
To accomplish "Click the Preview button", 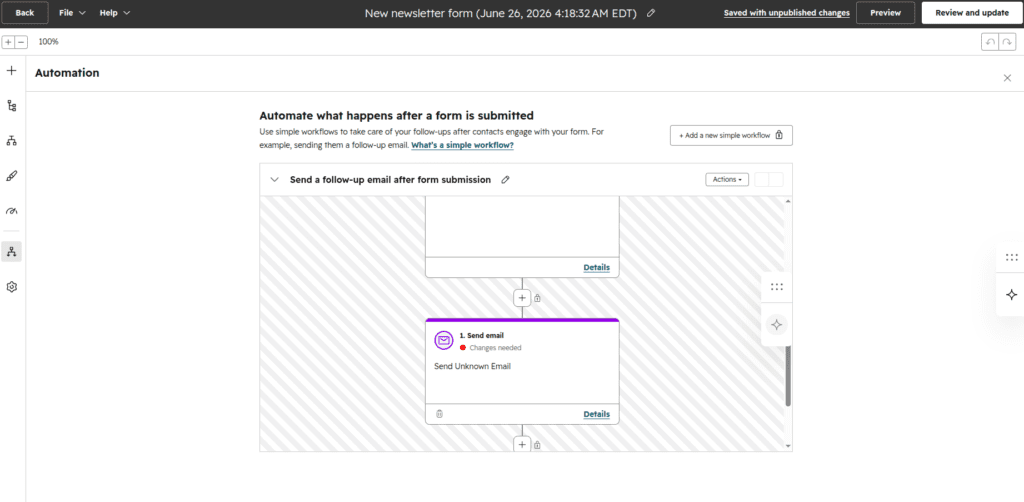I will 885,12.
